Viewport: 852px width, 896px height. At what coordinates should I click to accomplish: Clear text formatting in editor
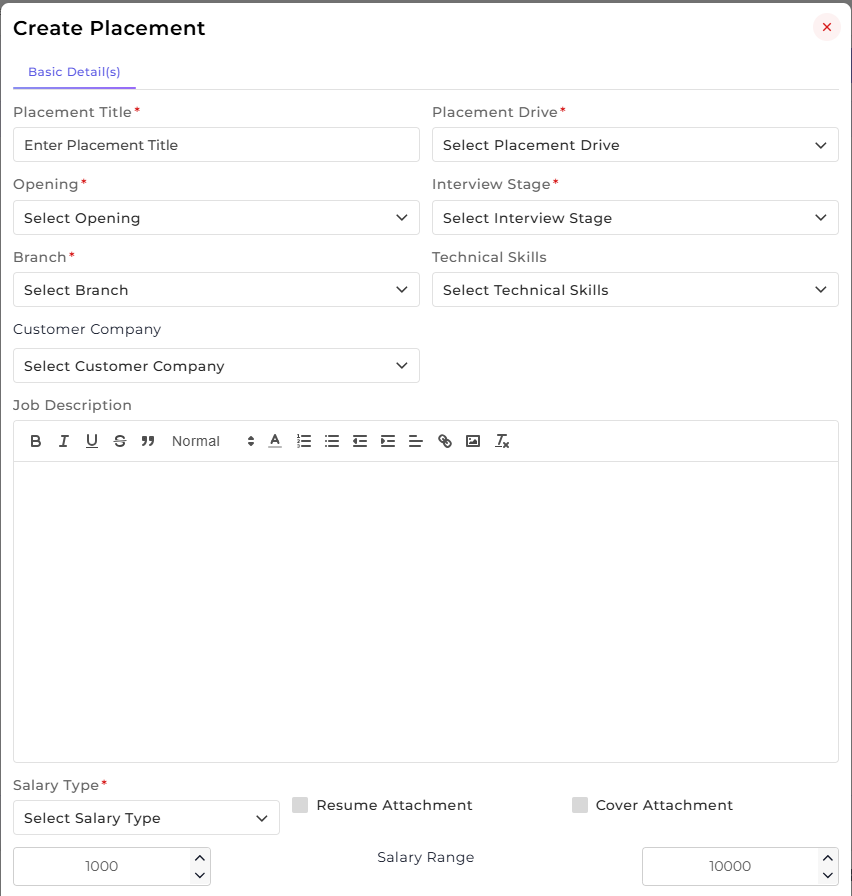pyautogui.click(x=502, y=441)
